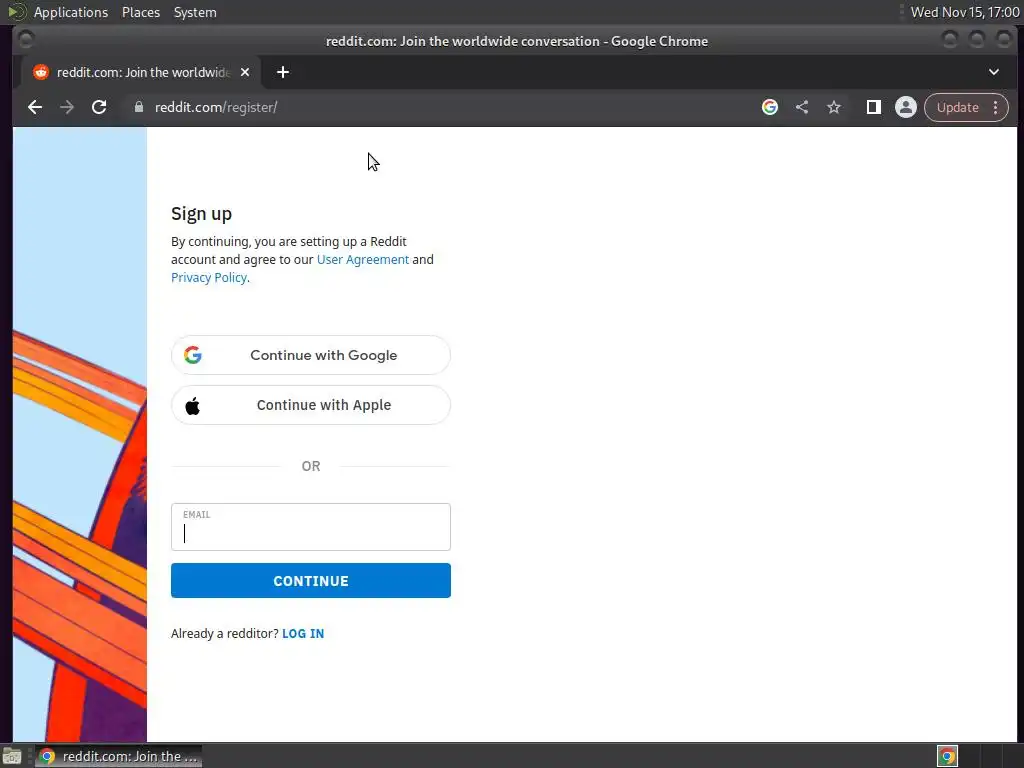Image resolution: width=1024 pixels, height=768 pixels.
Task: Expand the tab search chevron
Action: tap(994, 72)
